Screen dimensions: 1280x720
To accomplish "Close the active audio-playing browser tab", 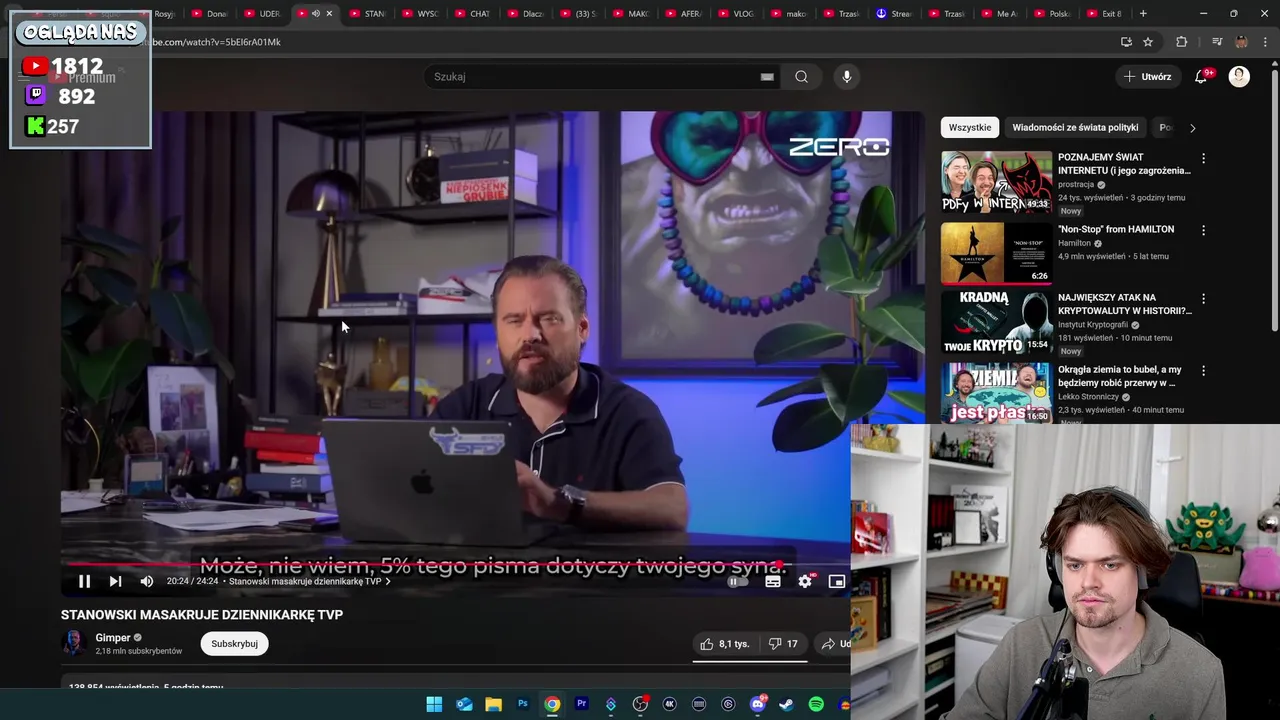I will tap(329, 14).
